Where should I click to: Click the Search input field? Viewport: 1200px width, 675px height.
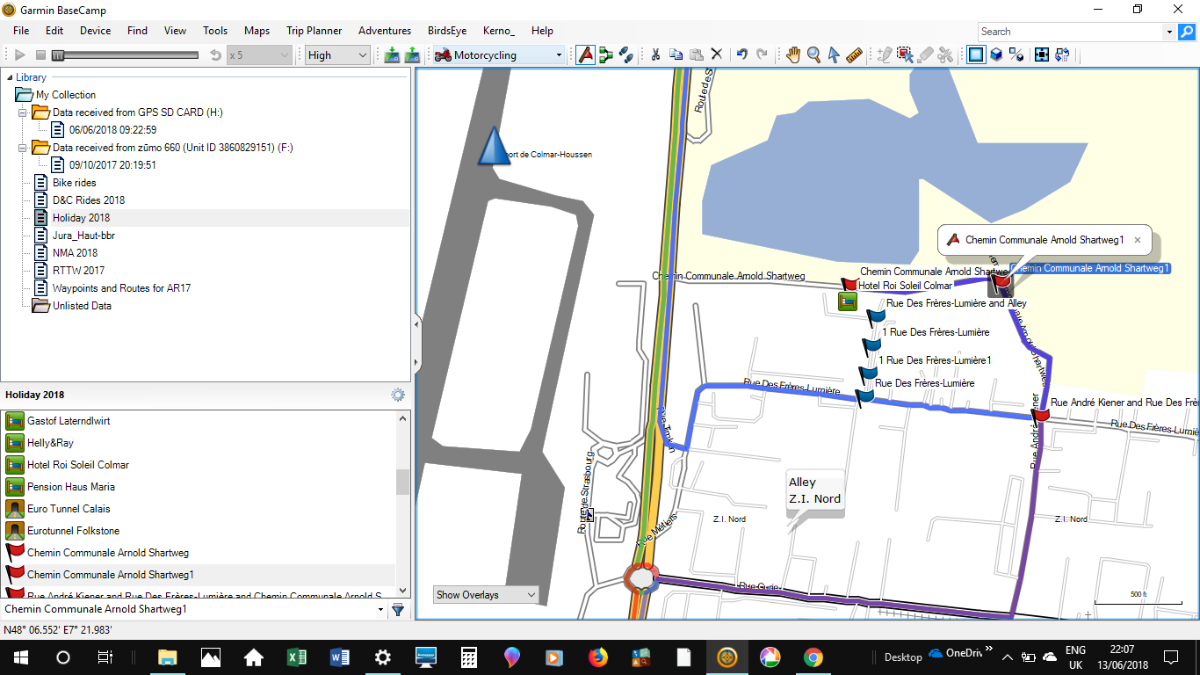(1070, 32)
